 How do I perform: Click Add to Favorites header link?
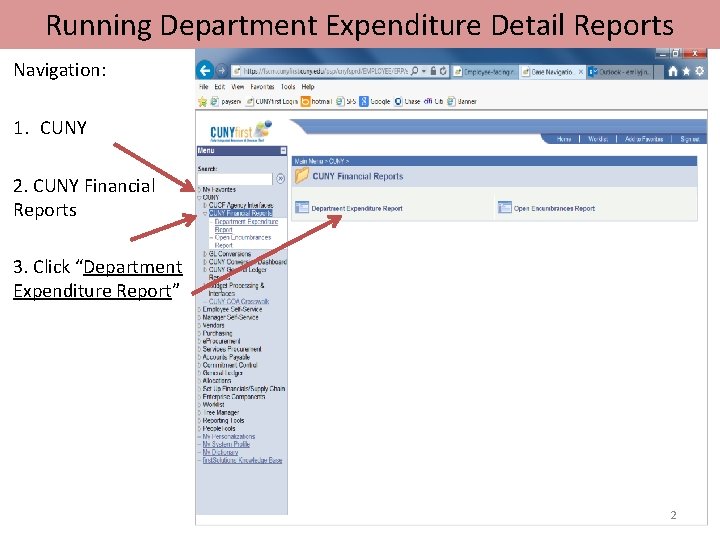click(x=644, y=139)
